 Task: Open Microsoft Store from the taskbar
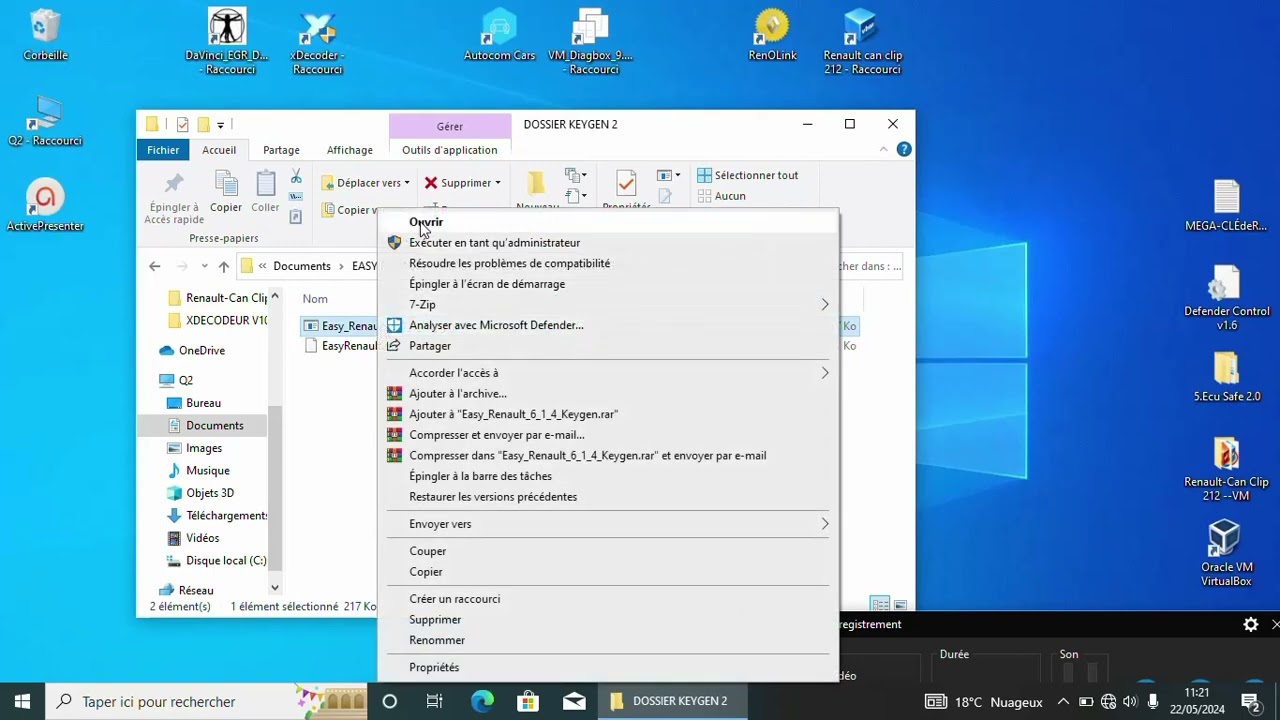click(528, 701)
